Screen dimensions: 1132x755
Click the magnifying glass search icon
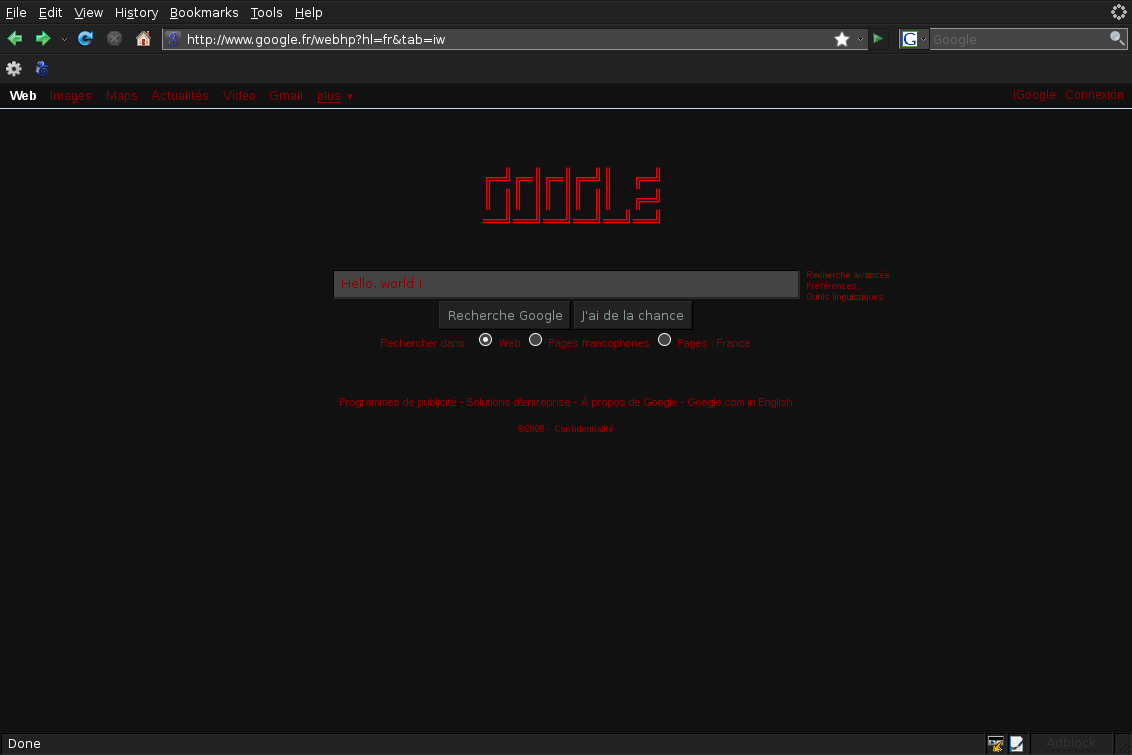tap(1117, 38)
